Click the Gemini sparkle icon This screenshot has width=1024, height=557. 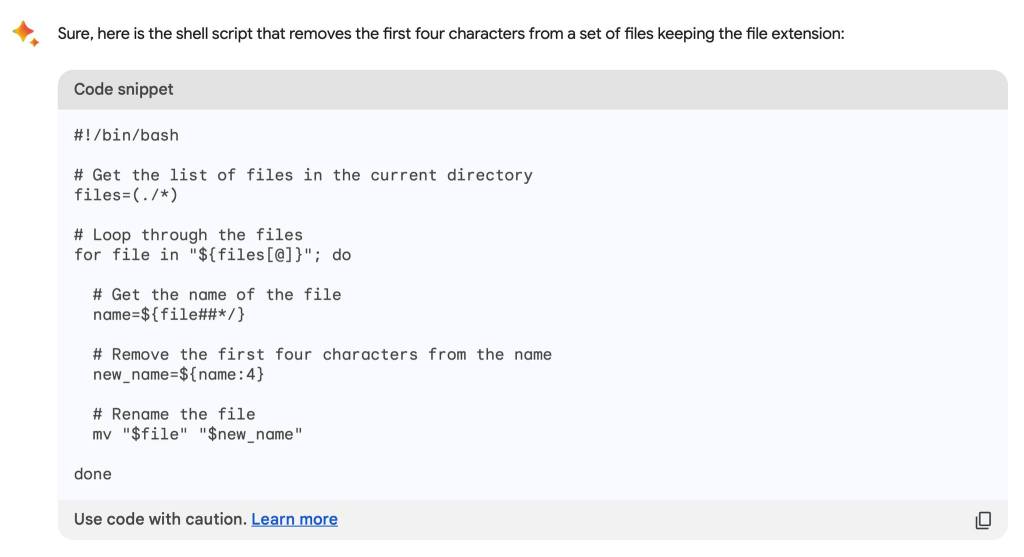point(25,34)
